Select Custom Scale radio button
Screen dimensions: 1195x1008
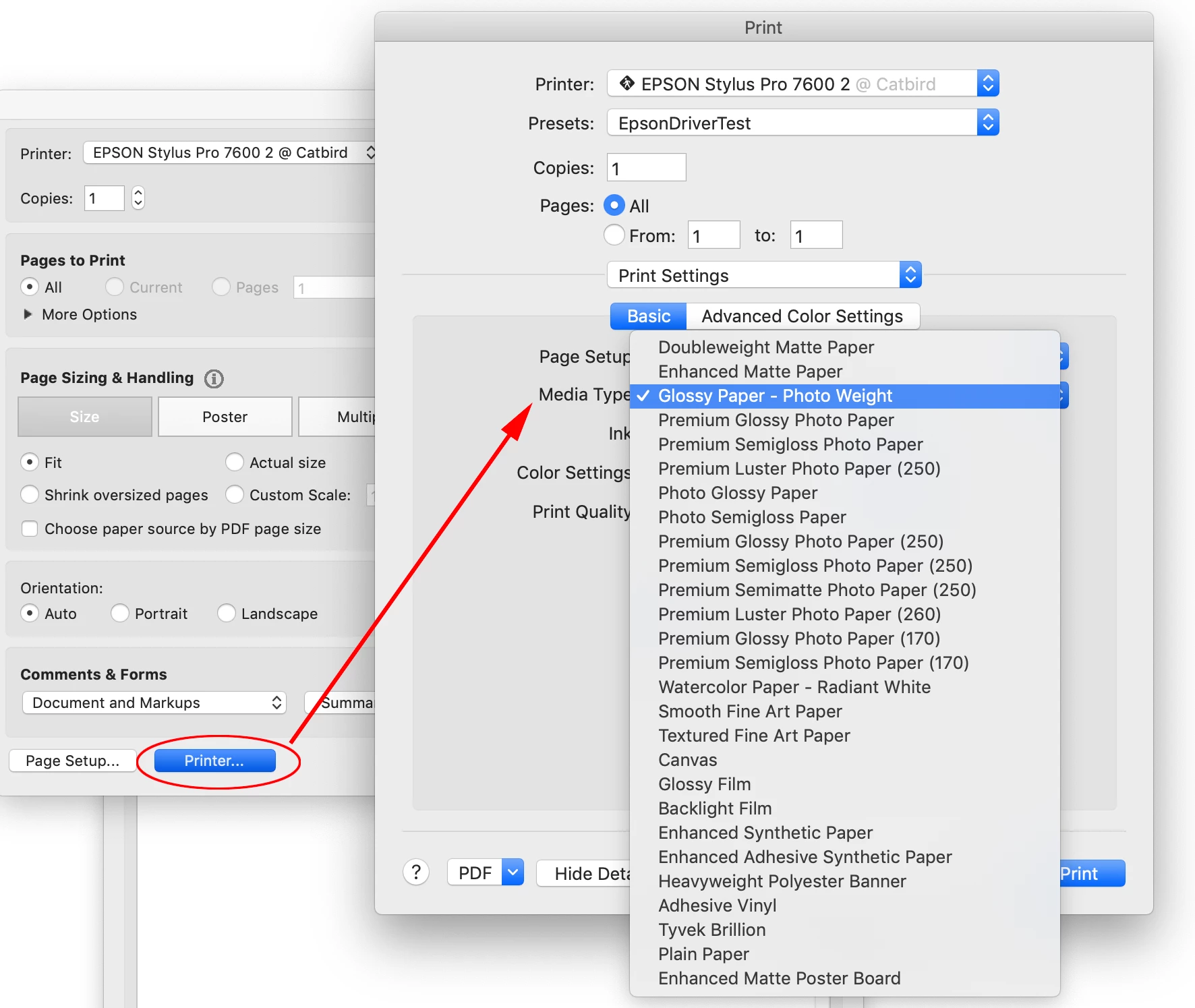click(x=235, y=494)
